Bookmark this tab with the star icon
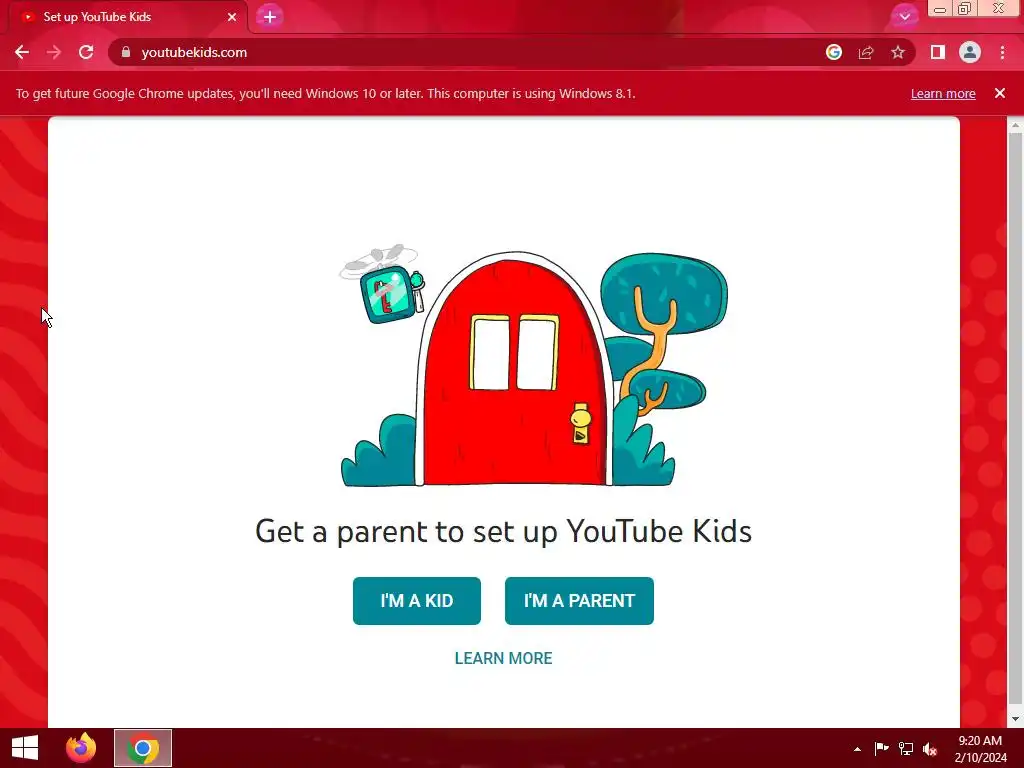This screenshot has height=768, width=1024. click(898, 52)
